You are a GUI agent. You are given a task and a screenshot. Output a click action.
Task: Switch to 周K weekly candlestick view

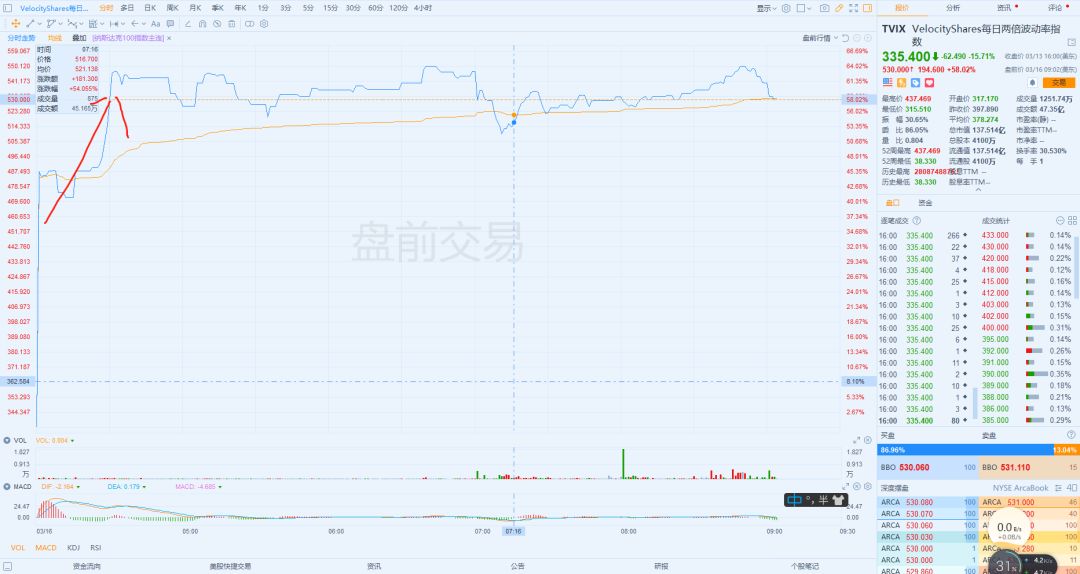172,8
